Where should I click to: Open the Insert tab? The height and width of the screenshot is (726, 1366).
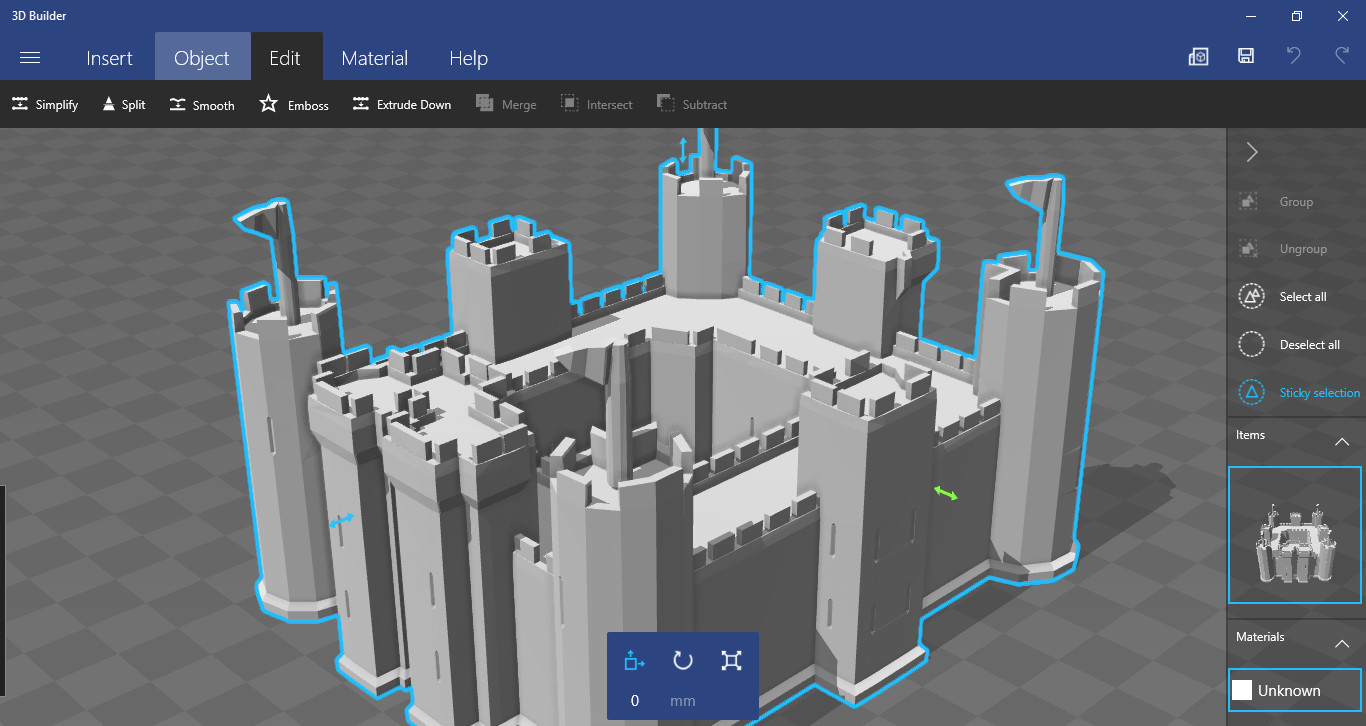click(109, 58)
